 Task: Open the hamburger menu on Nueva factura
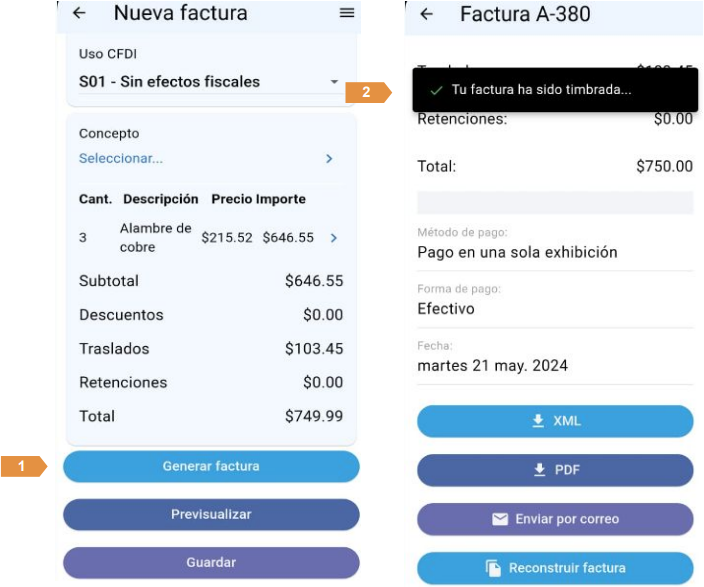[347, 13]
